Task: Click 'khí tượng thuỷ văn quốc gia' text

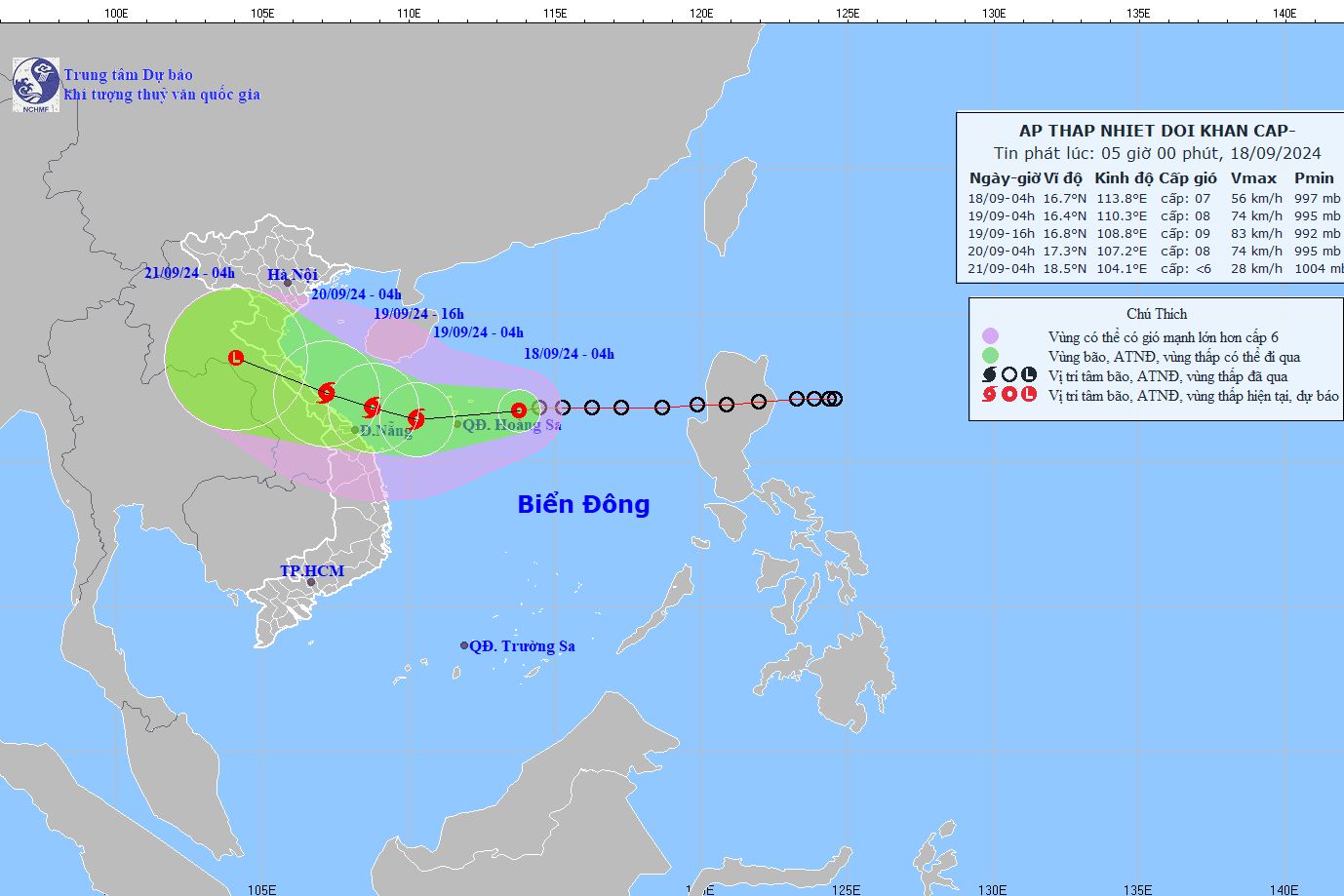Action: pyautogui.click(x=162, y=95)
